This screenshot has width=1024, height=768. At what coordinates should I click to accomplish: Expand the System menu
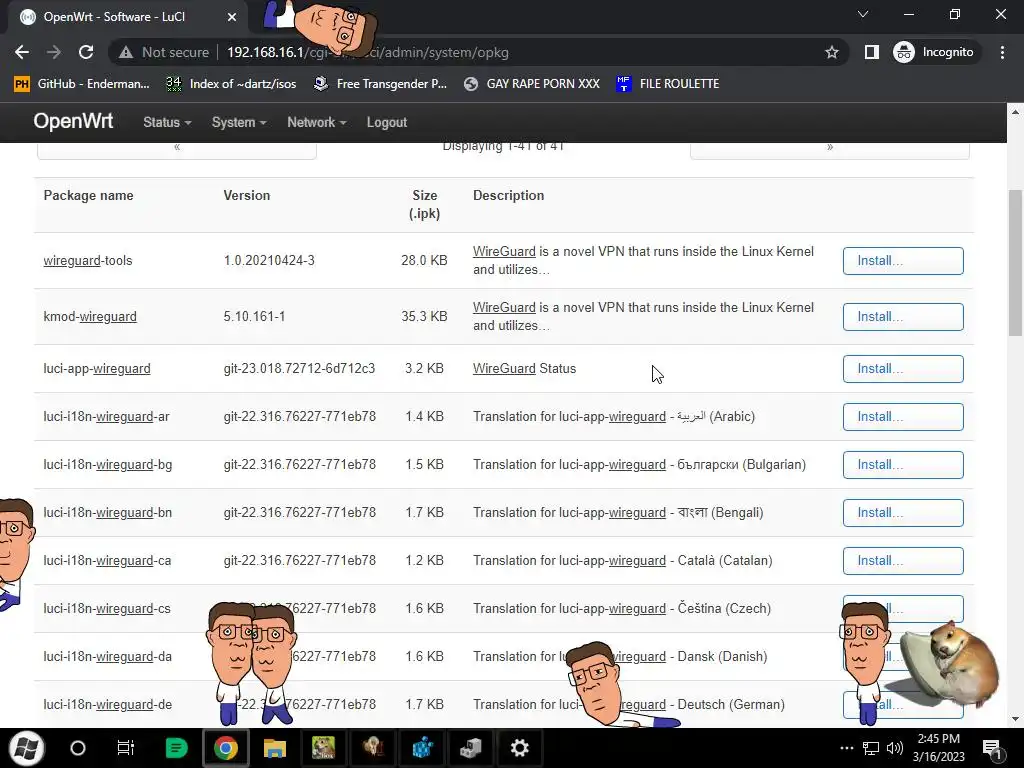tap(239, 122)
